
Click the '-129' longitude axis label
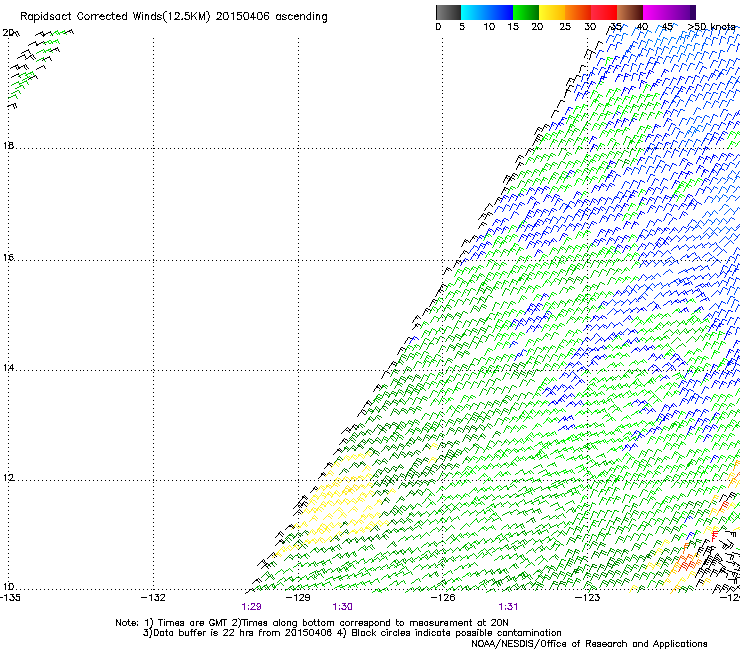click(298, 598)
